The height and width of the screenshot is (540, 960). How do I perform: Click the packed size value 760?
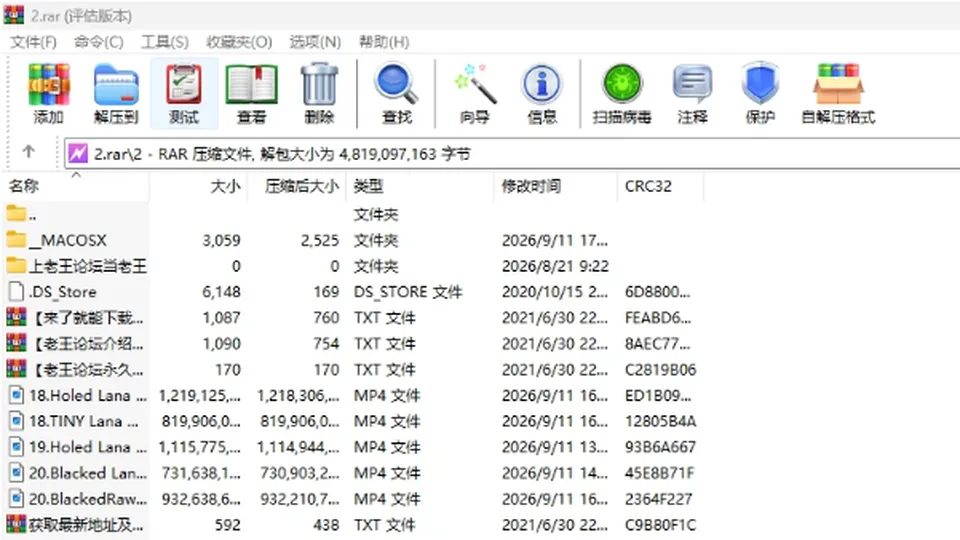coord(326,317)
